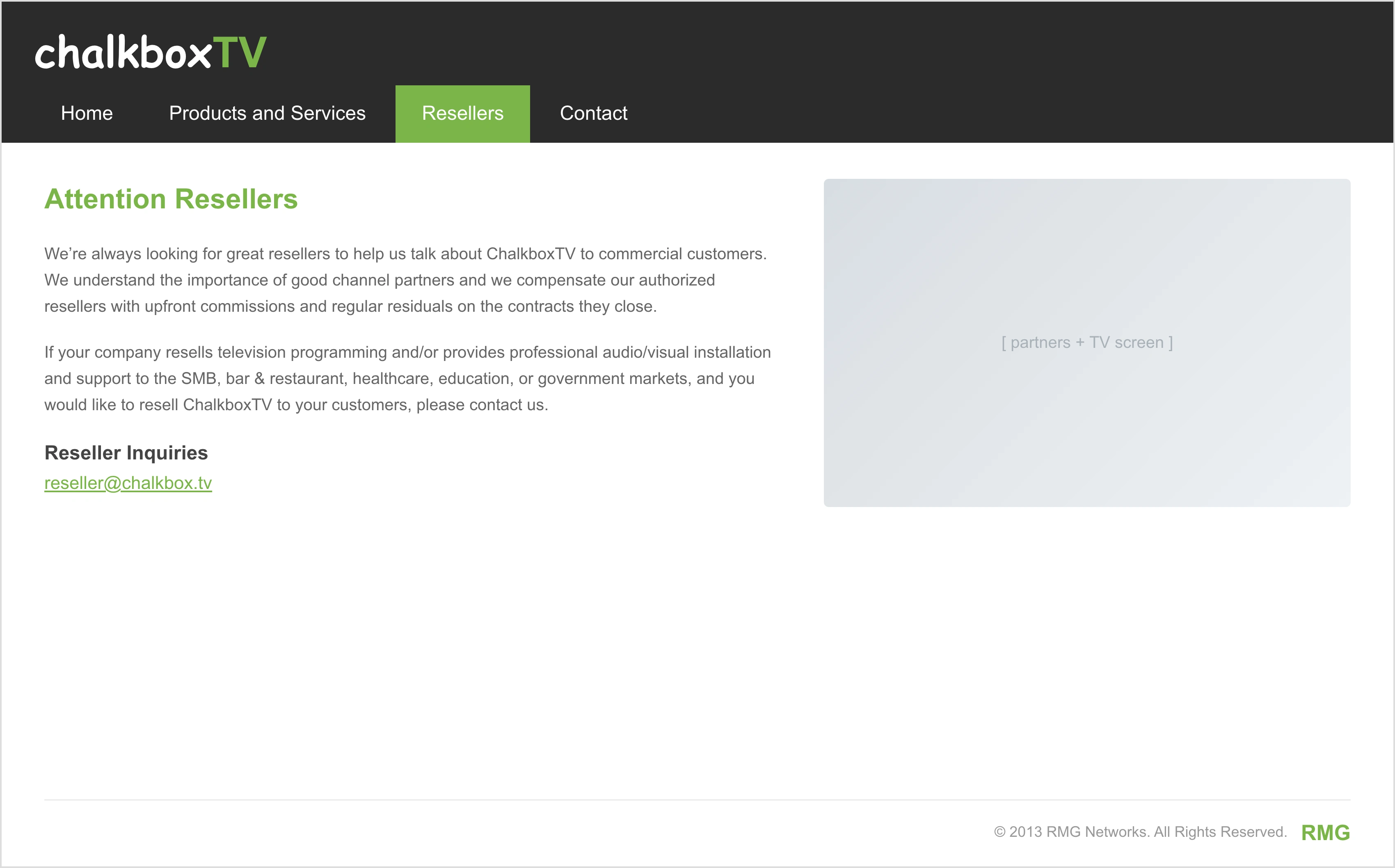Click the Attention Resellers heading
This screenshot has height=868, width=1395.
[x=171, y=199]
